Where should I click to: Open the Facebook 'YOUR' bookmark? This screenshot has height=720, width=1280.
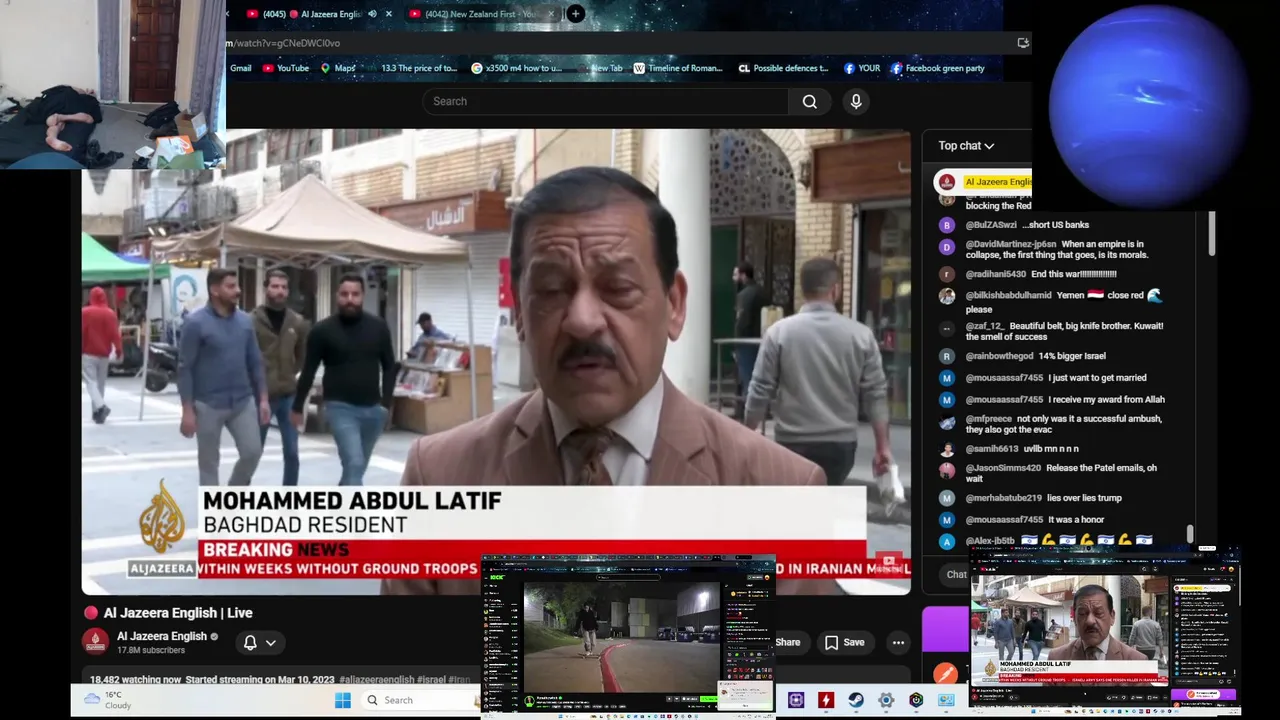tap(862, 68)
